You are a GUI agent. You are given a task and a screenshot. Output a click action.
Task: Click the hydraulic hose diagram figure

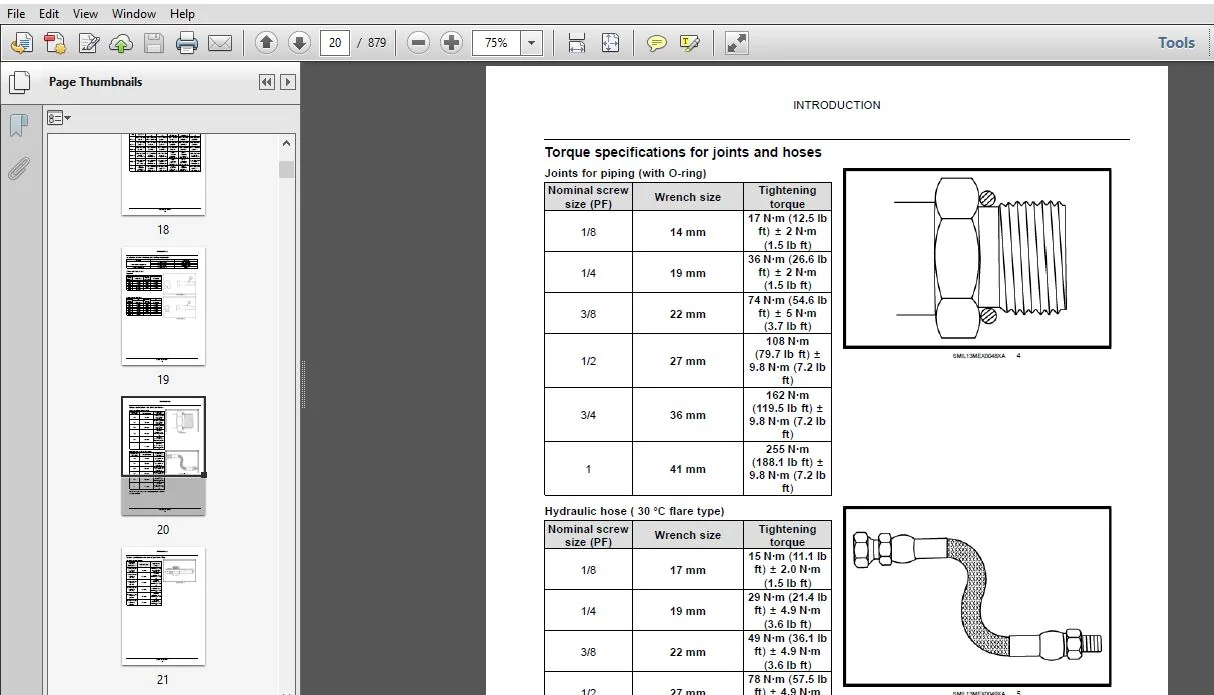977,596
